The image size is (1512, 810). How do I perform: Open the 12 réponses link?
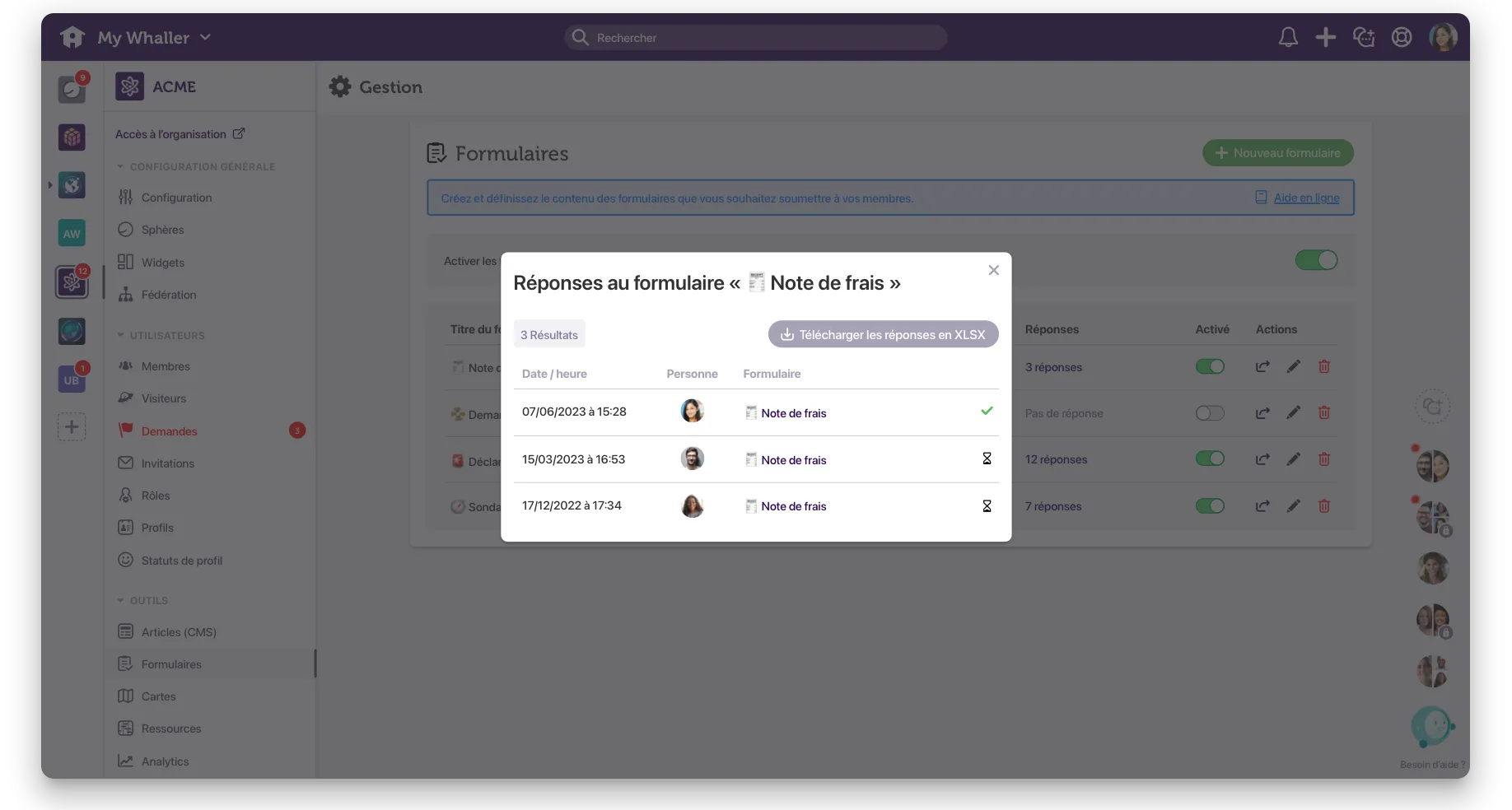(1056, 459)
